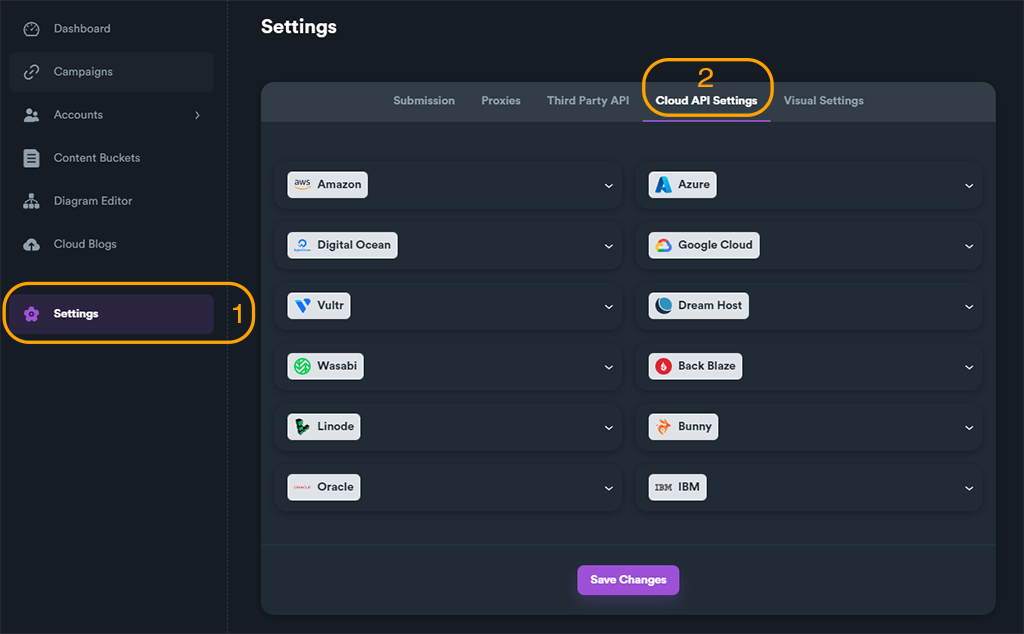Go to the Visual Settings tab
This screenshot has height=634, width=1024.
click(823, 101)
